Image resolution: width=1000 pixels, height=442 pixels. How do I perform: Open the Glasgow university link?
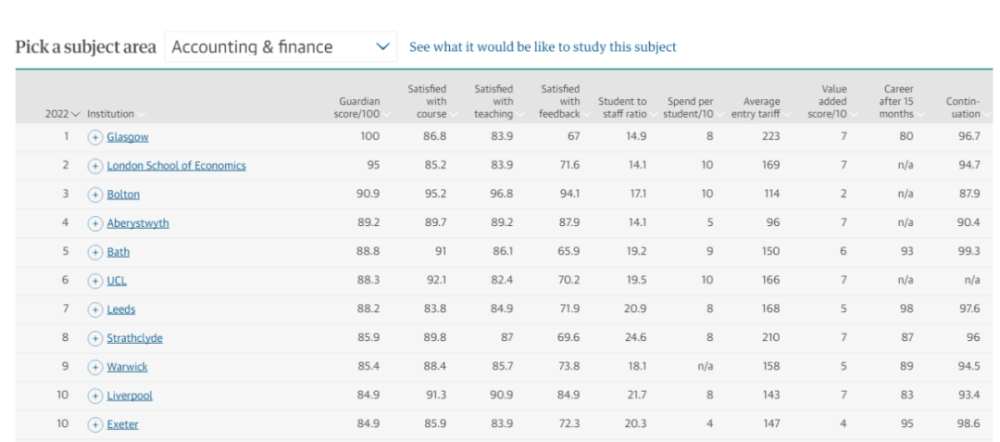click(x=127, y=137)
